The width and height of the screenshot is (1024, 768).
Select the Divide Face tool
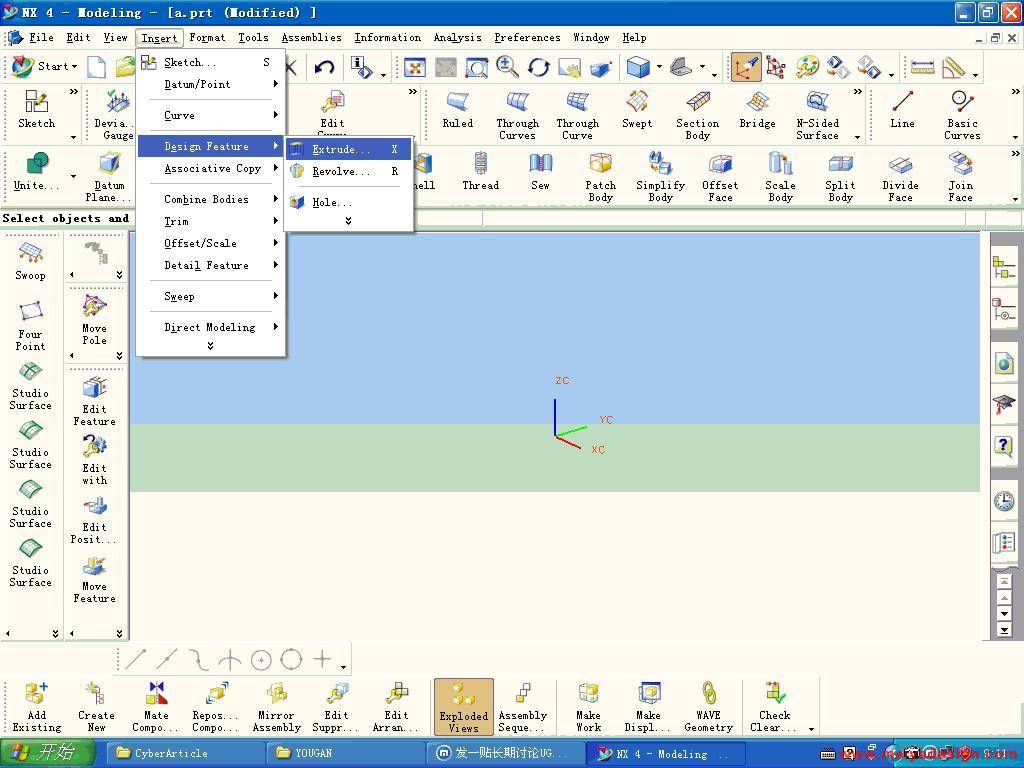click(901, 178)
